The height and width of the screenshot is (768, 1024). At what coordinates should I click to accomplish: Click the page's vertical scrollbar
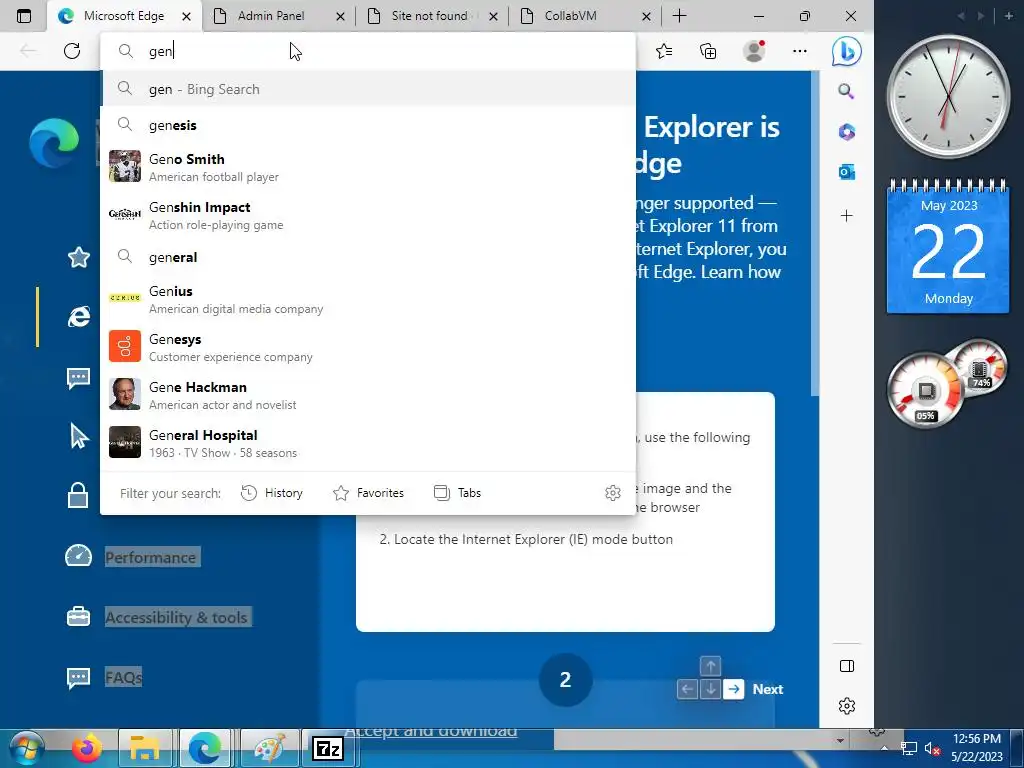click(814, 234)
